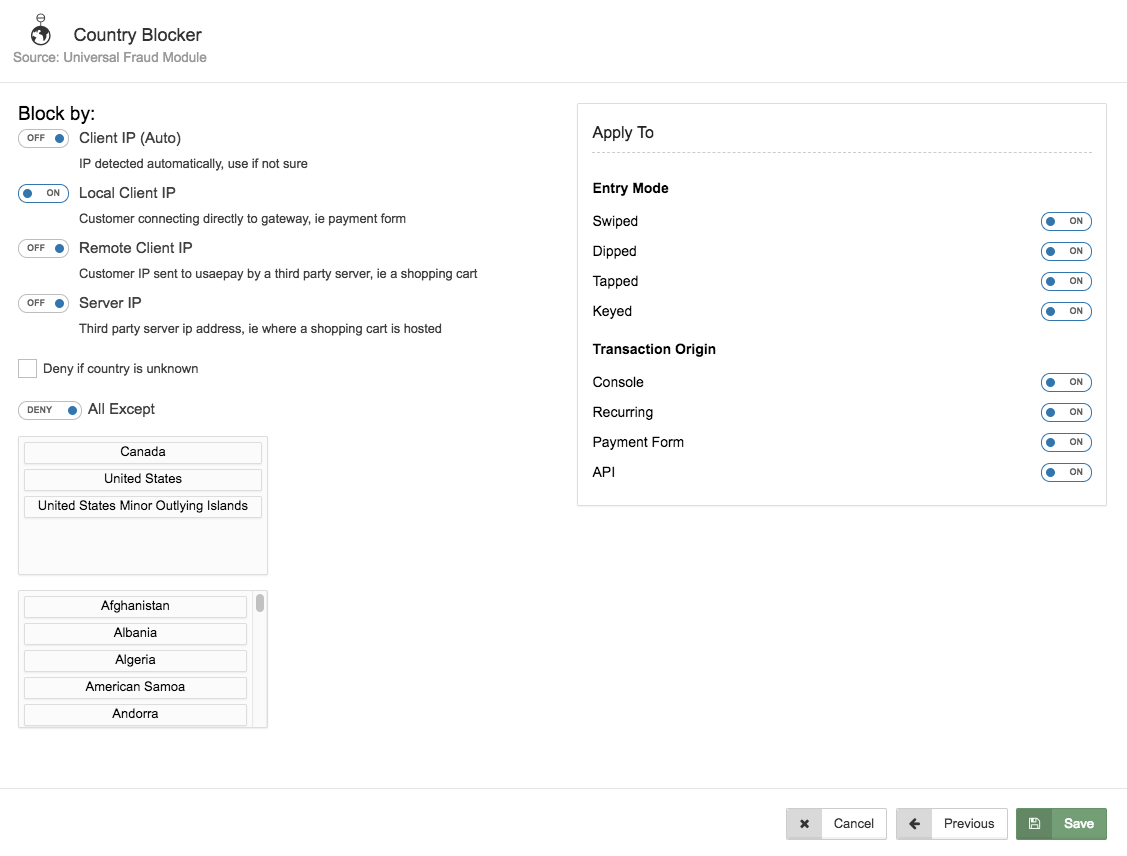Click the back arrow icon on Previous
1127x856 pixels.
point(914,824)
